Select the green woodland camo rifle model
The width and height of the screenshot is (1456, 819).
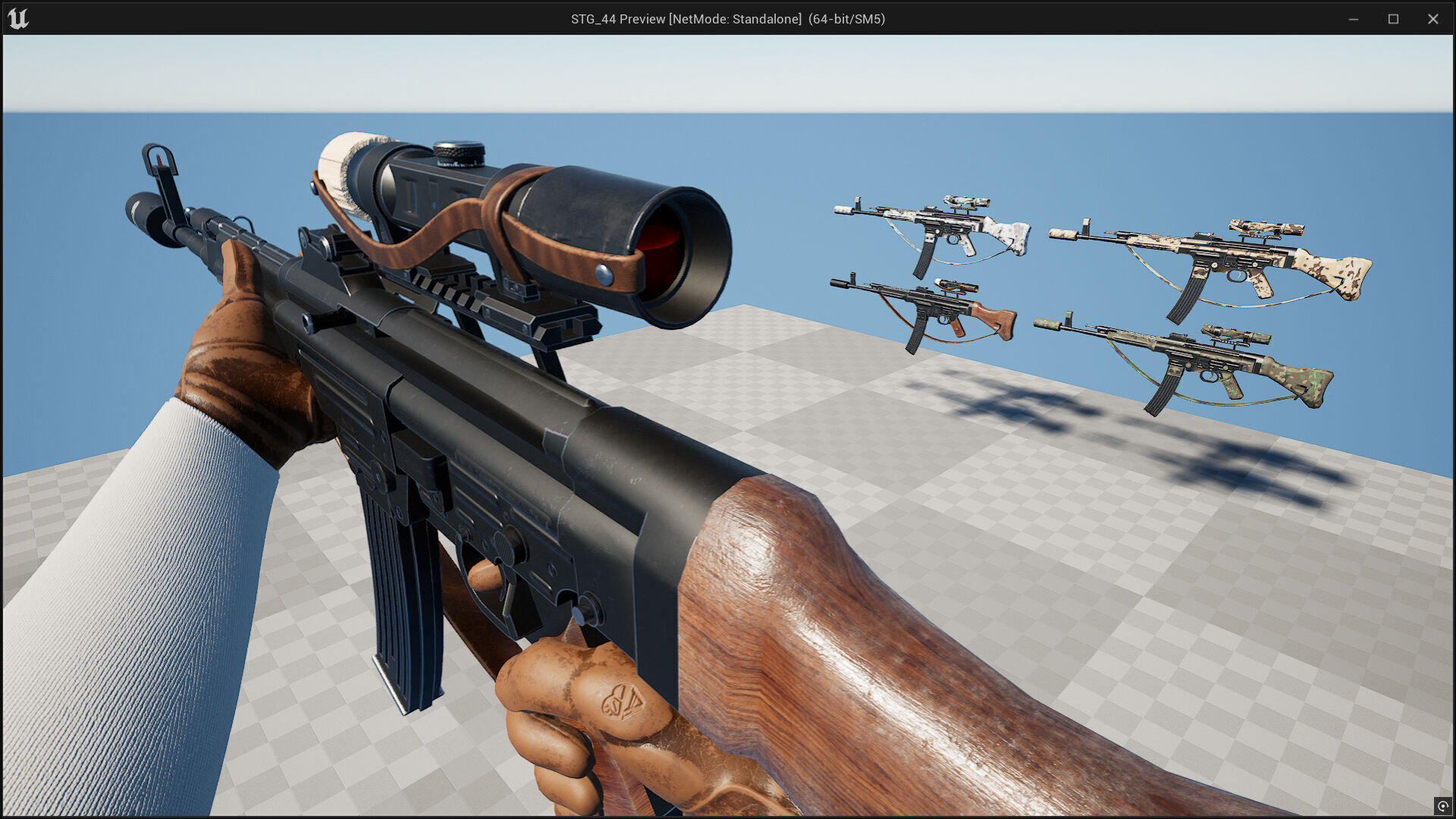[x=1184, y=363]
